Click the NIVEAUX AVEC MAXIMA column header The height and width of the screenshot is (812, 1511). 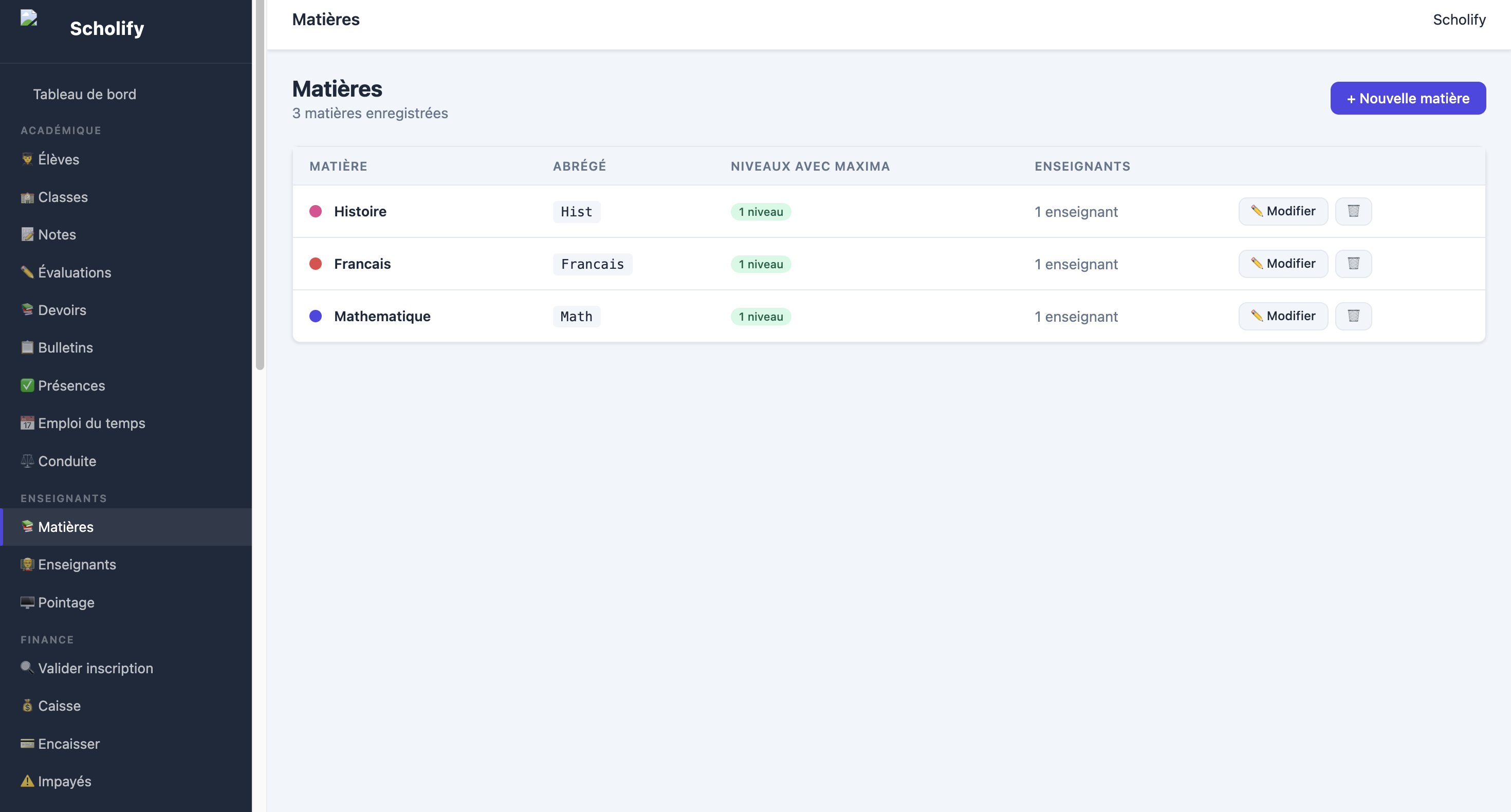point(810,166)
